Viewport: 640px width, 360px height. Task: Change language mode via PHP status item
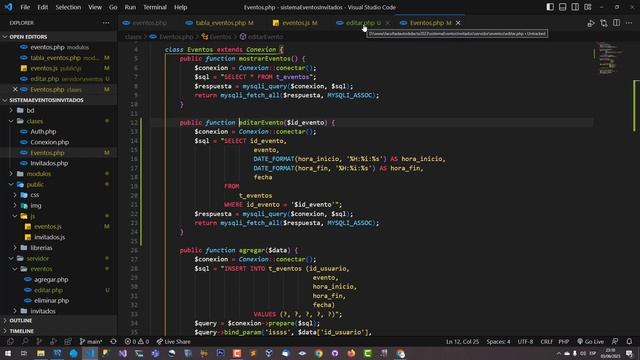[x=564, y=342]
